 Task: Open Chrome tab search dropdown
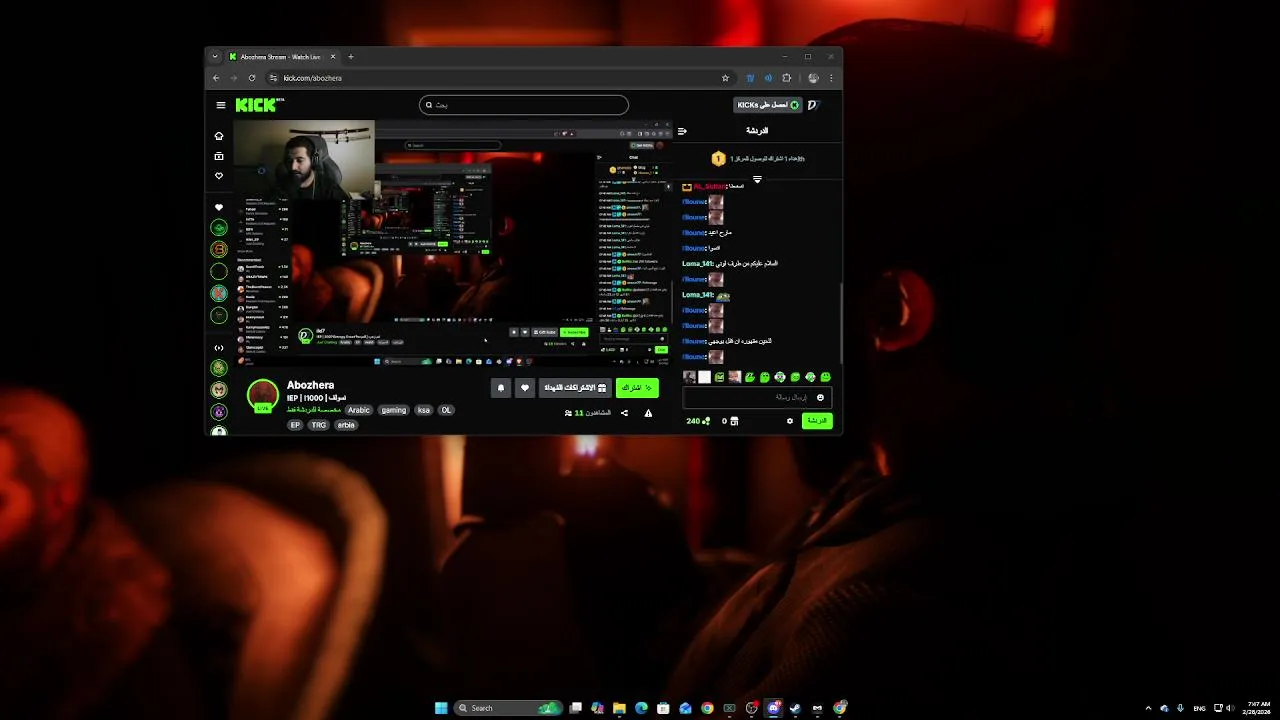click(215, 57)
